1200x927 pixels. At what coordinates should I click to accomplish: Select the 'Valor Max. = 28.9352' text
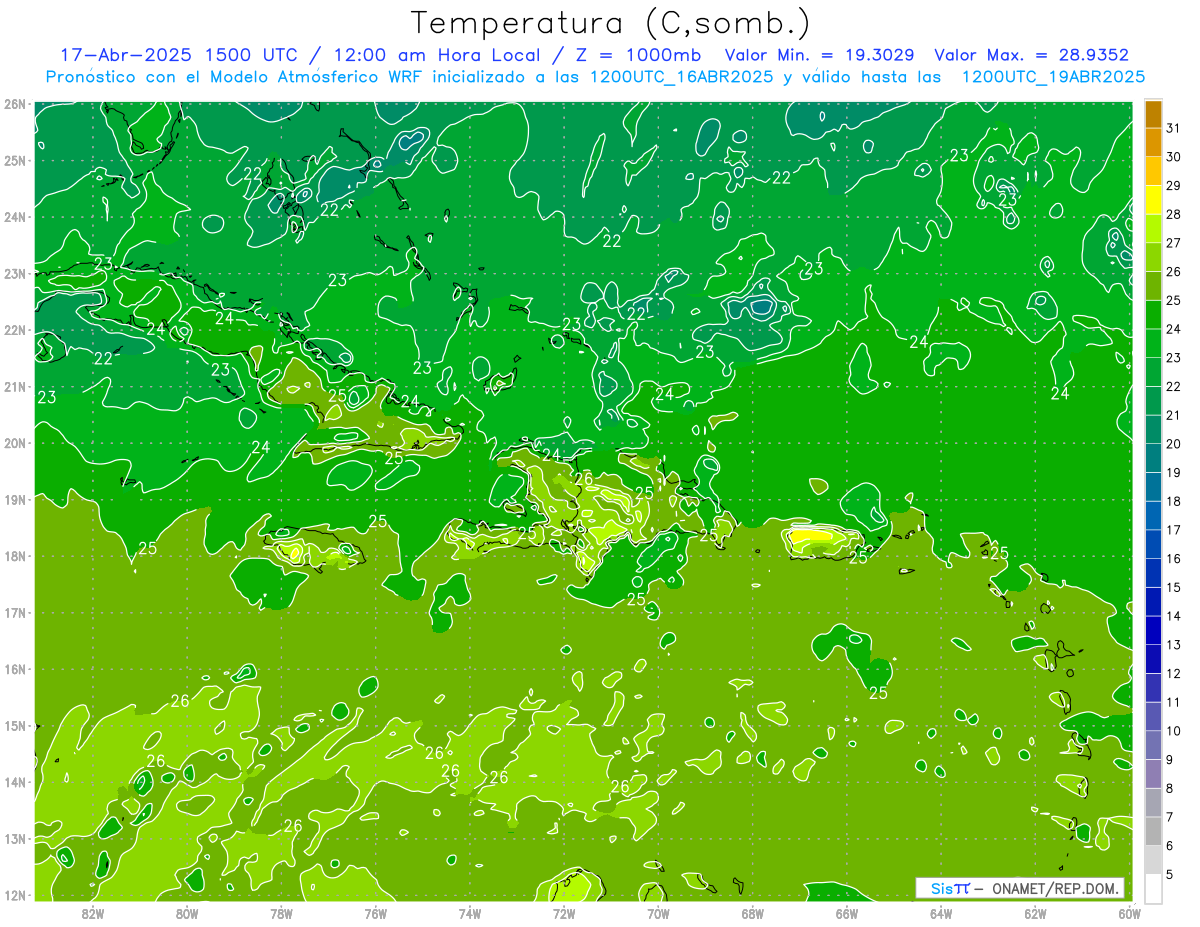[1032, 55]
